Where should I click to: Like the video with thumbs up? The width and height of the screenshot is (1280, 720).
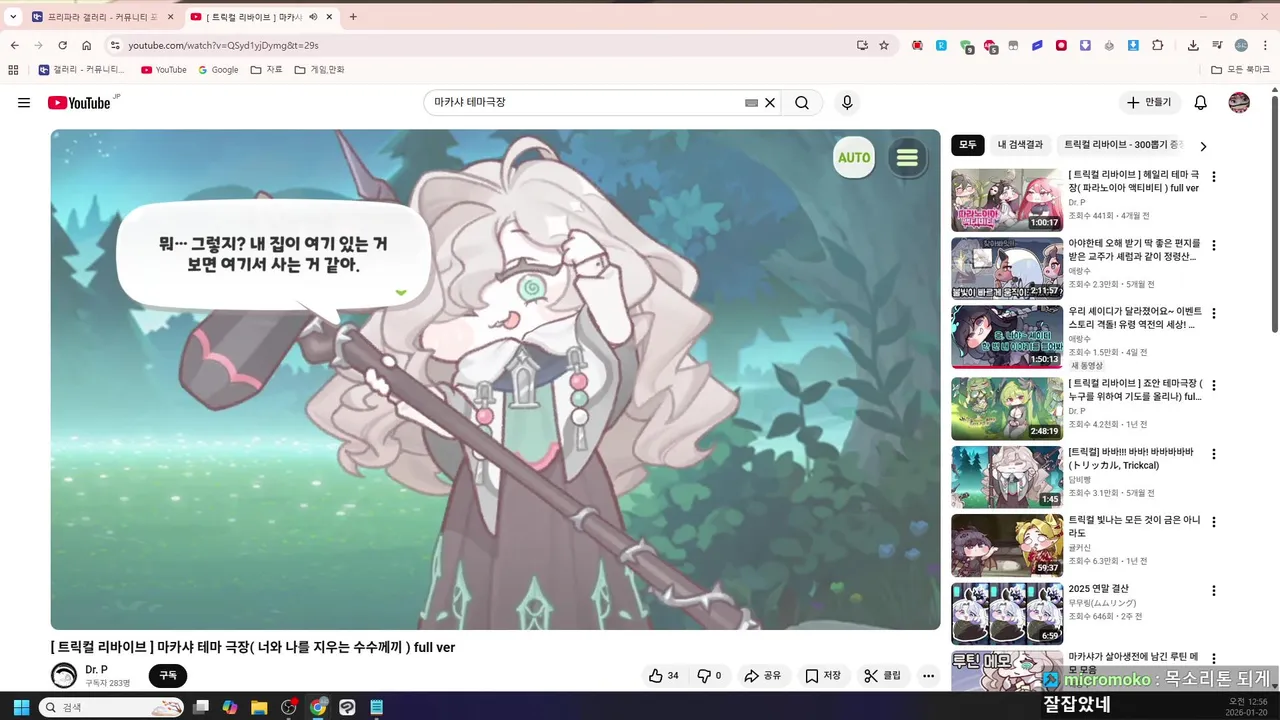tap(663, 676)
